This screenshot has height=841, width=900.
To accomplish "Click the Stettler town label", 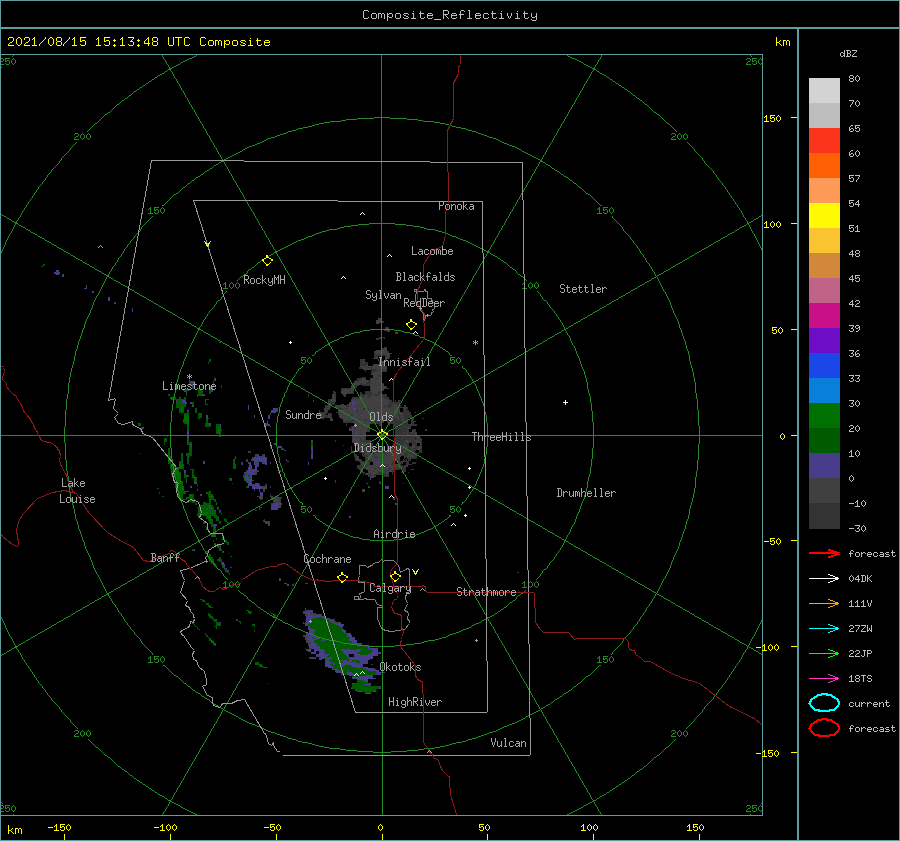I will (583, 289).
